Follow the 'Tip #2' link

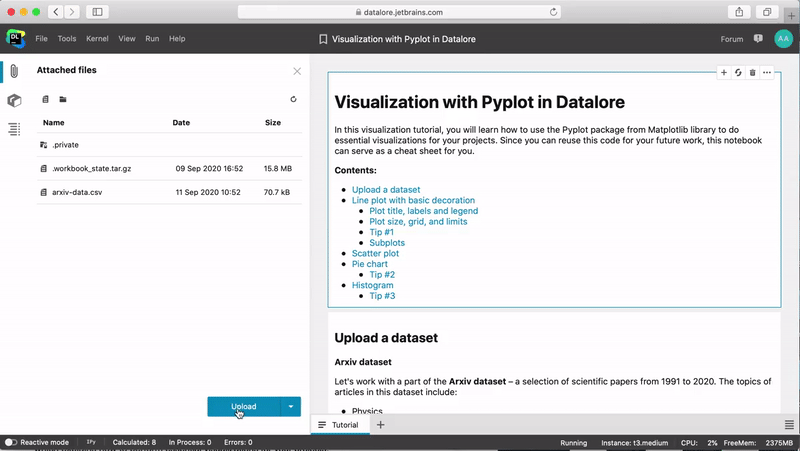click(382, 275)
